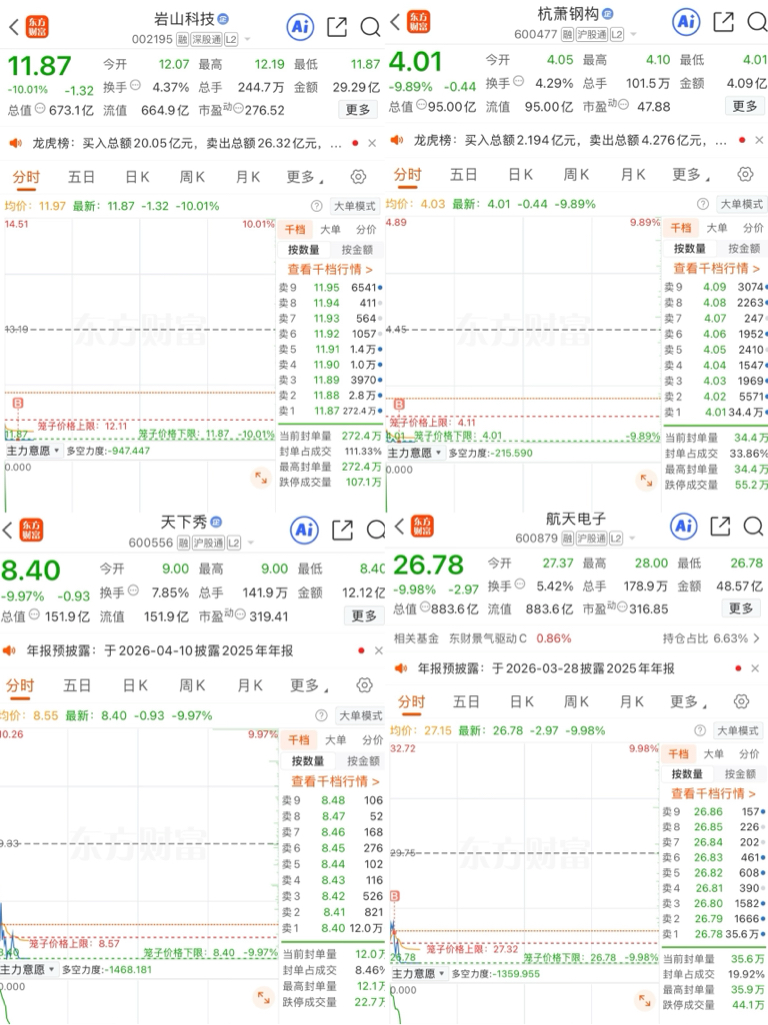Open 分价 tab in 航天电子 order book

pos(749,754)
